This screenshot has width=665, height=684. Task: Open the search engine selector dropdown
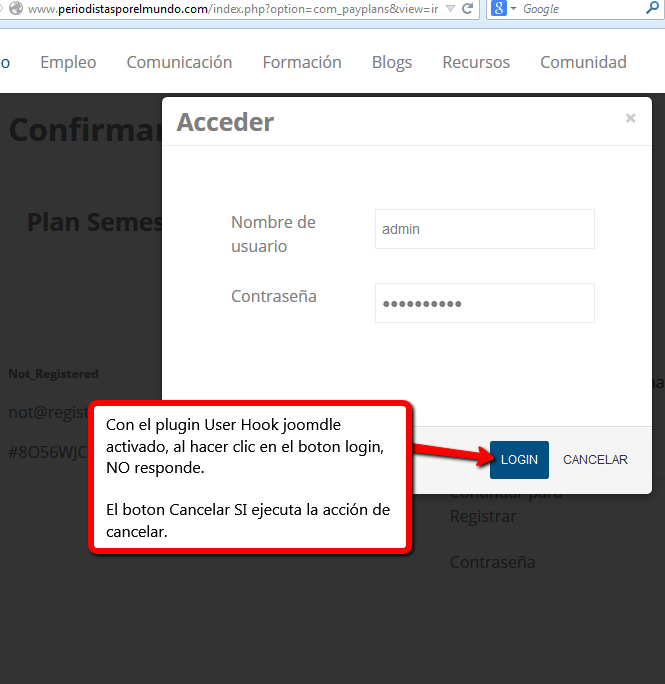513,9
